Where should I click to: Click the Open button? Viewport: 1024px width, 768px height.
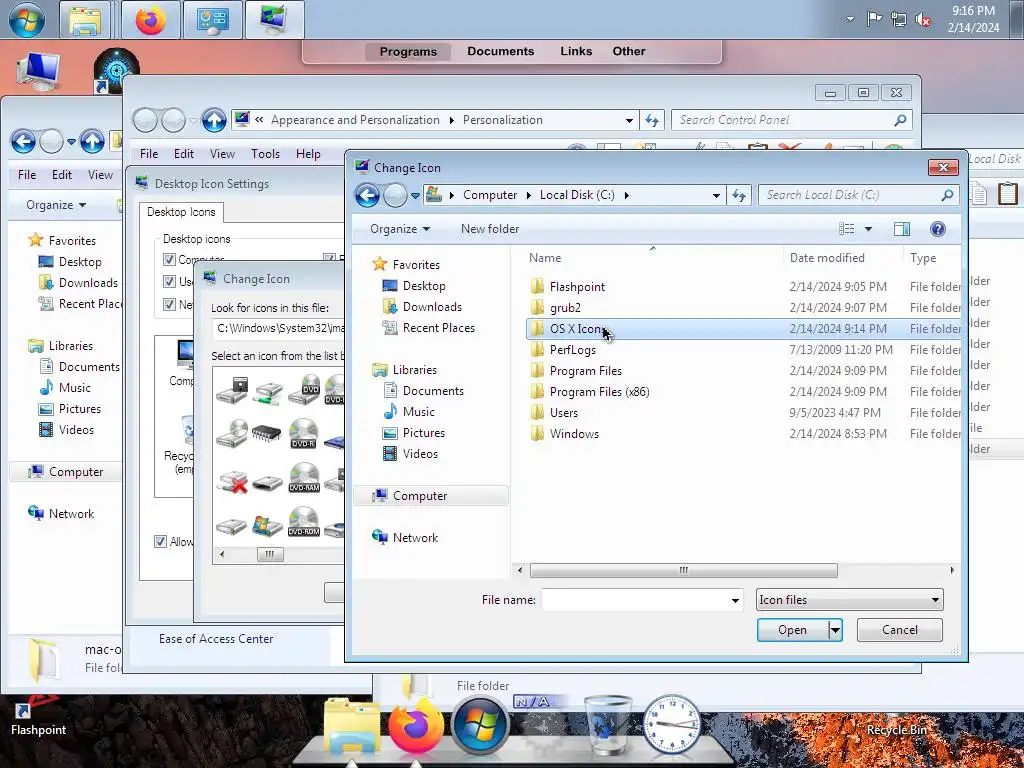pos(793,630)
